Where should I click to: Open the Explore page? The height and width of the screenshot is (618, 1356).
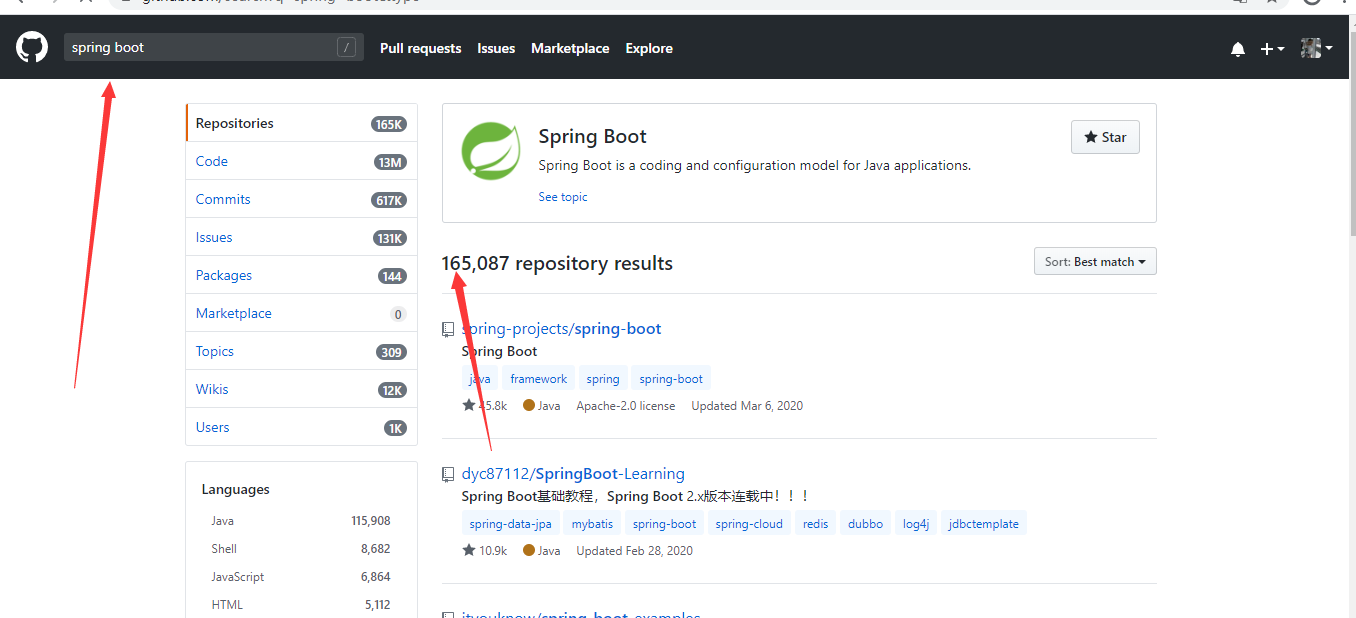pos(649,48)
